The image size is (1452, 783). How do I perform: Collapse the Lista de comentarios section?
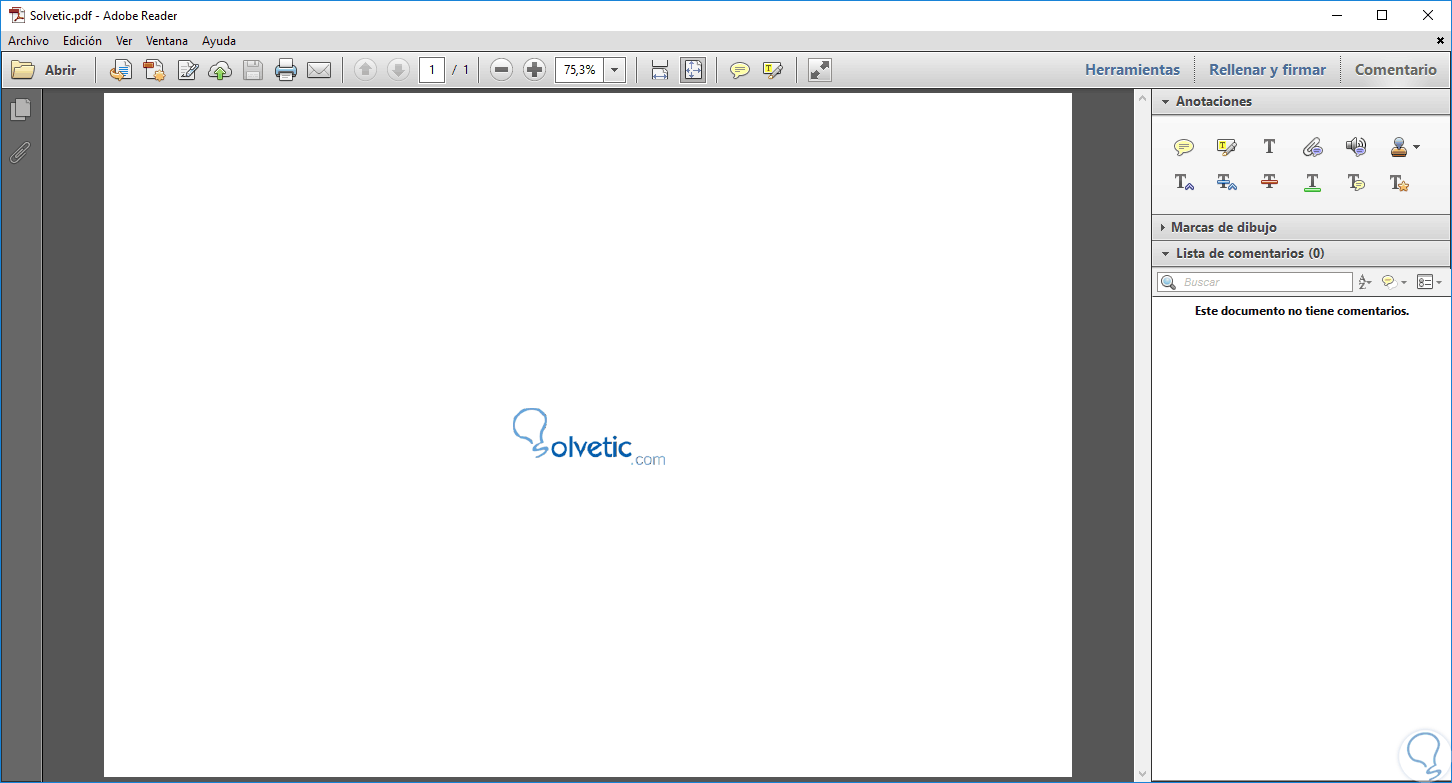coord(1165,254)
